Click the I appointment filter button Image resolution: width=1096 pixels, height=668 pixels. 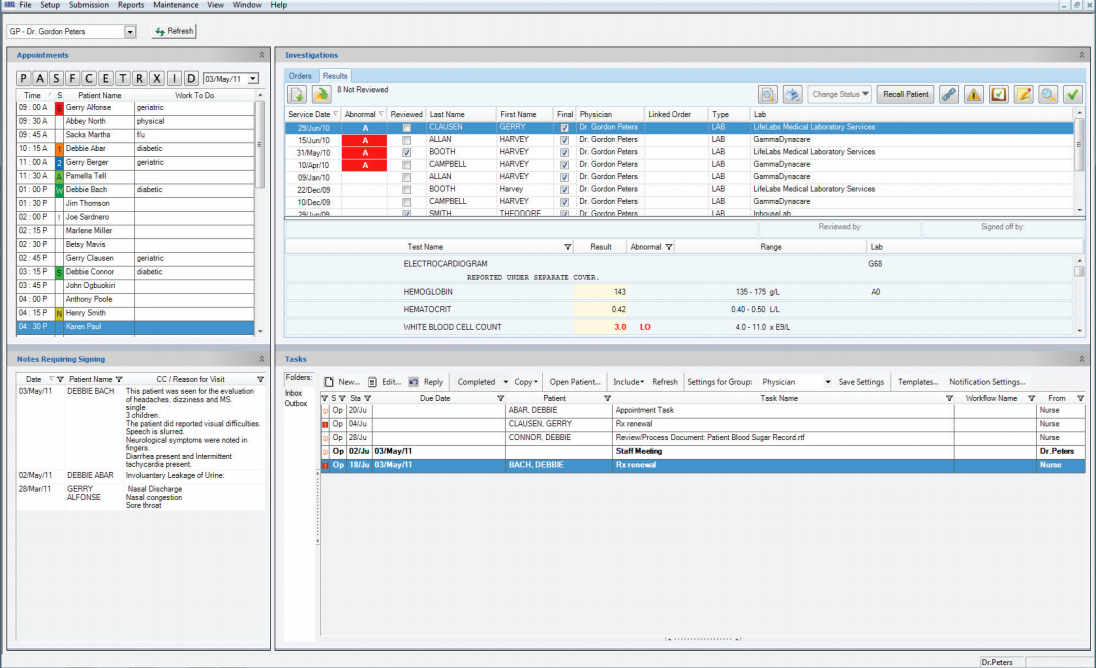(x=174, y=78)
